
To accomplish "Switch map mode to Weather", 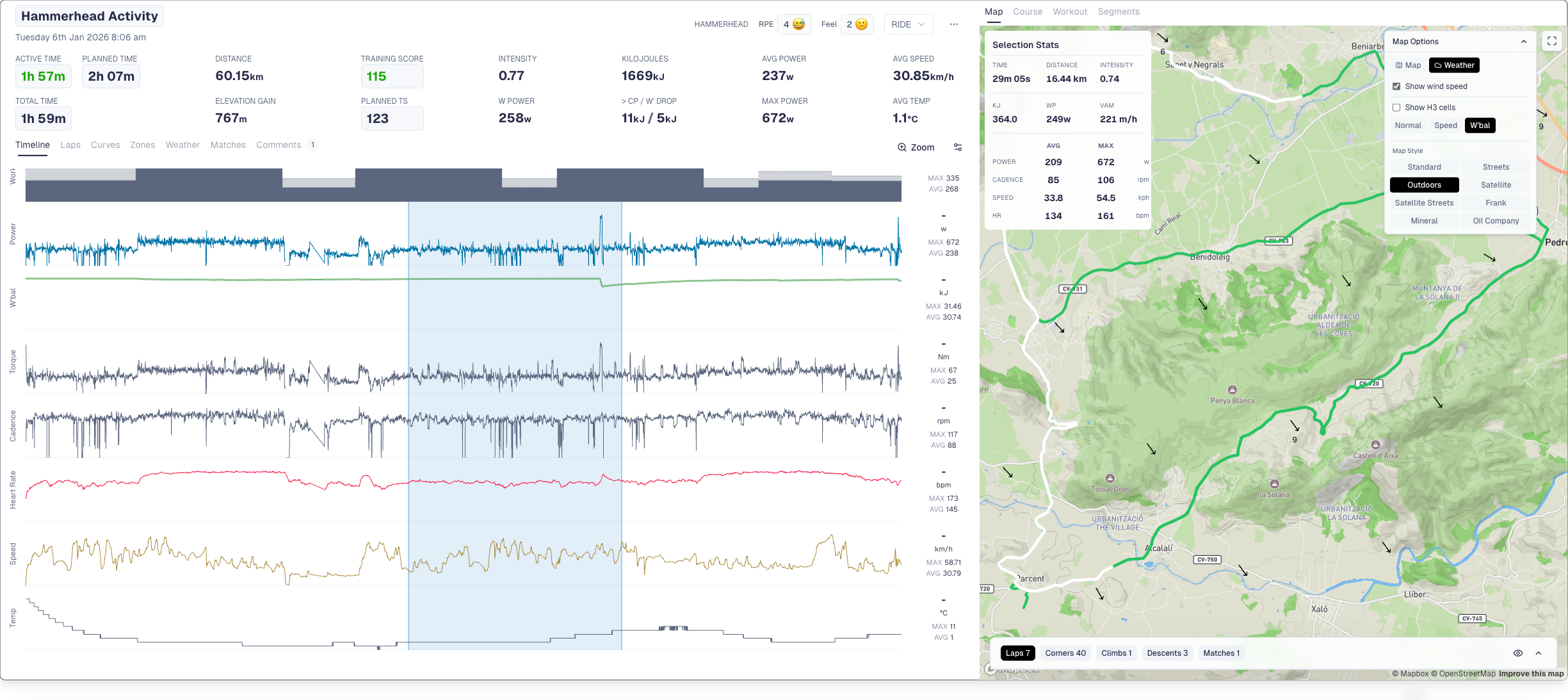I will coord(1454,65).
